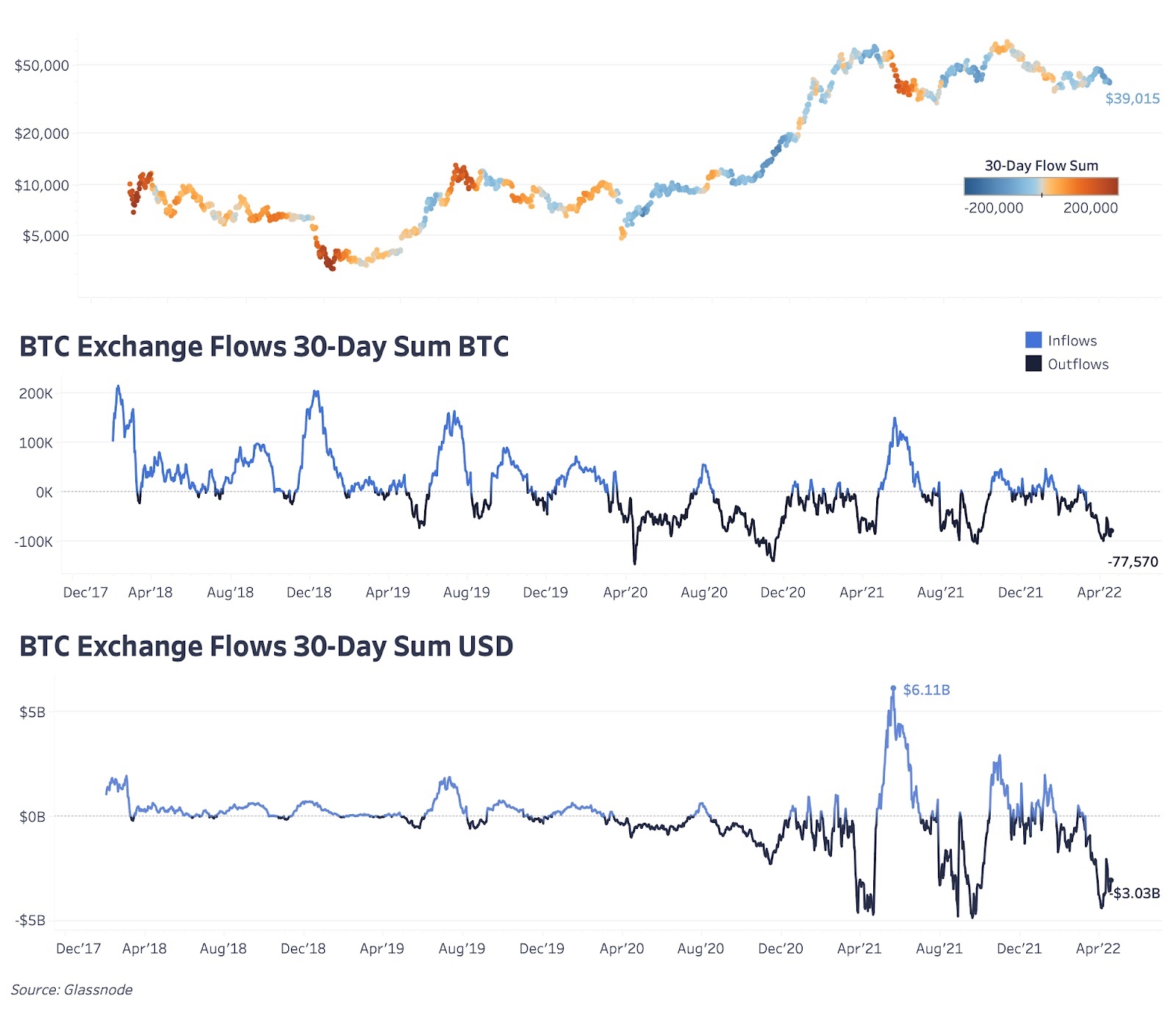Click the '30-Day Flow Sum' legend title
Viewport: 1176px width, 1017px height.
pyautogui.click(x=1041, y=166)
